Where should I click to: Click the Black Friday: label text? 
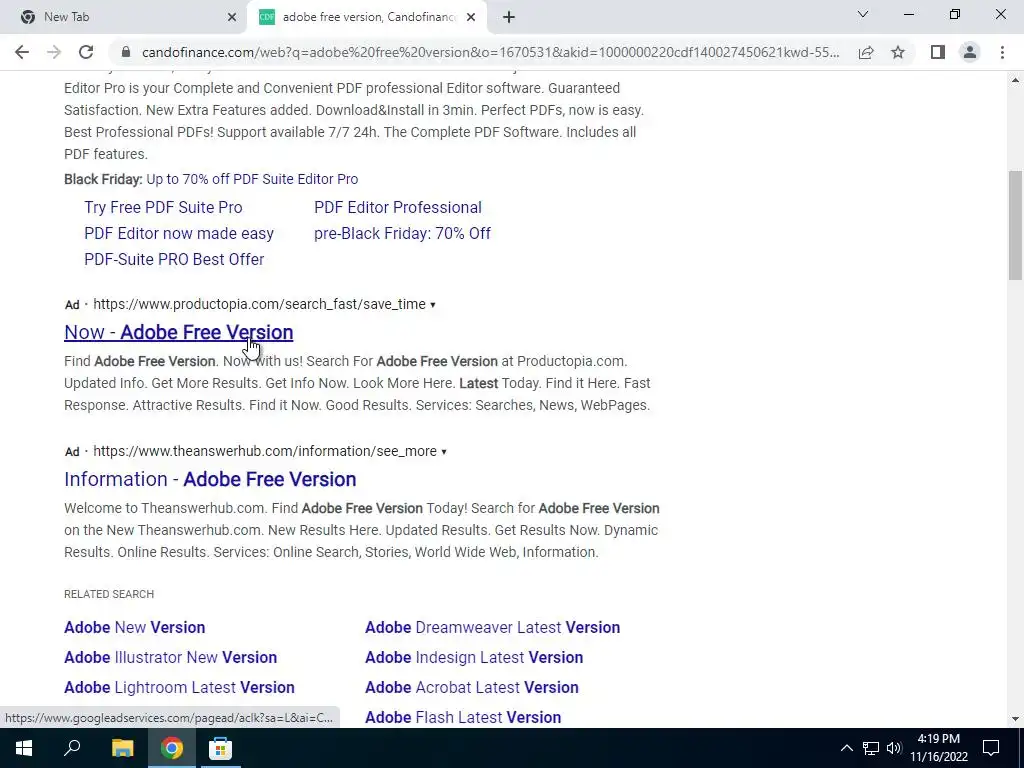103,179
